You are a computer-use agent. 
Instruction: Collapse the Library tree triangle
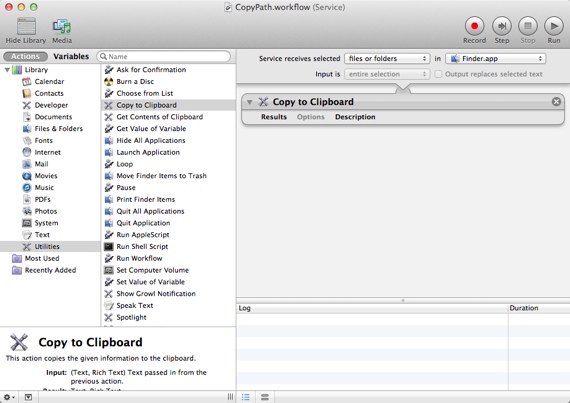click(7, 70)
